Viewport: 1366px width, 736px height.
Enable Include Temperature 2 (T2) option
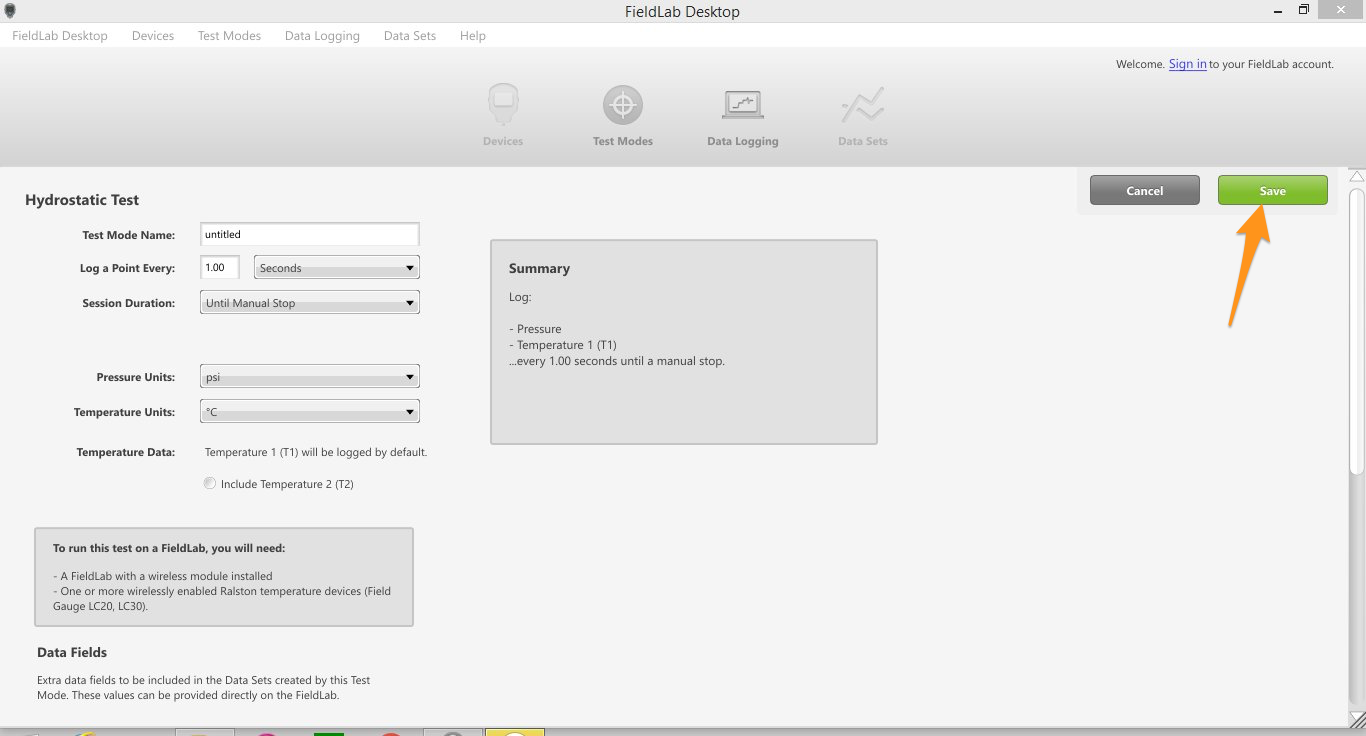[209, 484]
